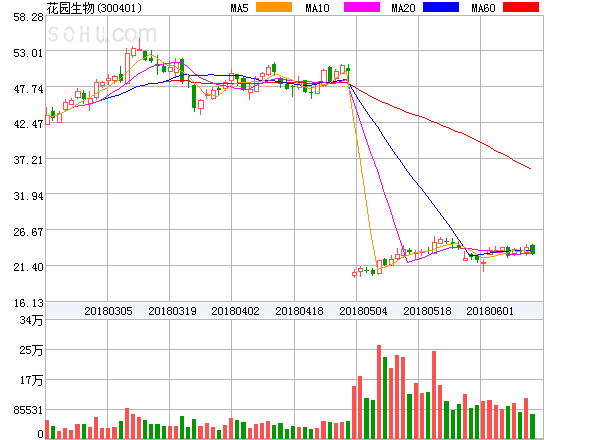
Task: Click the MA20 legend label
Action: 403,8
